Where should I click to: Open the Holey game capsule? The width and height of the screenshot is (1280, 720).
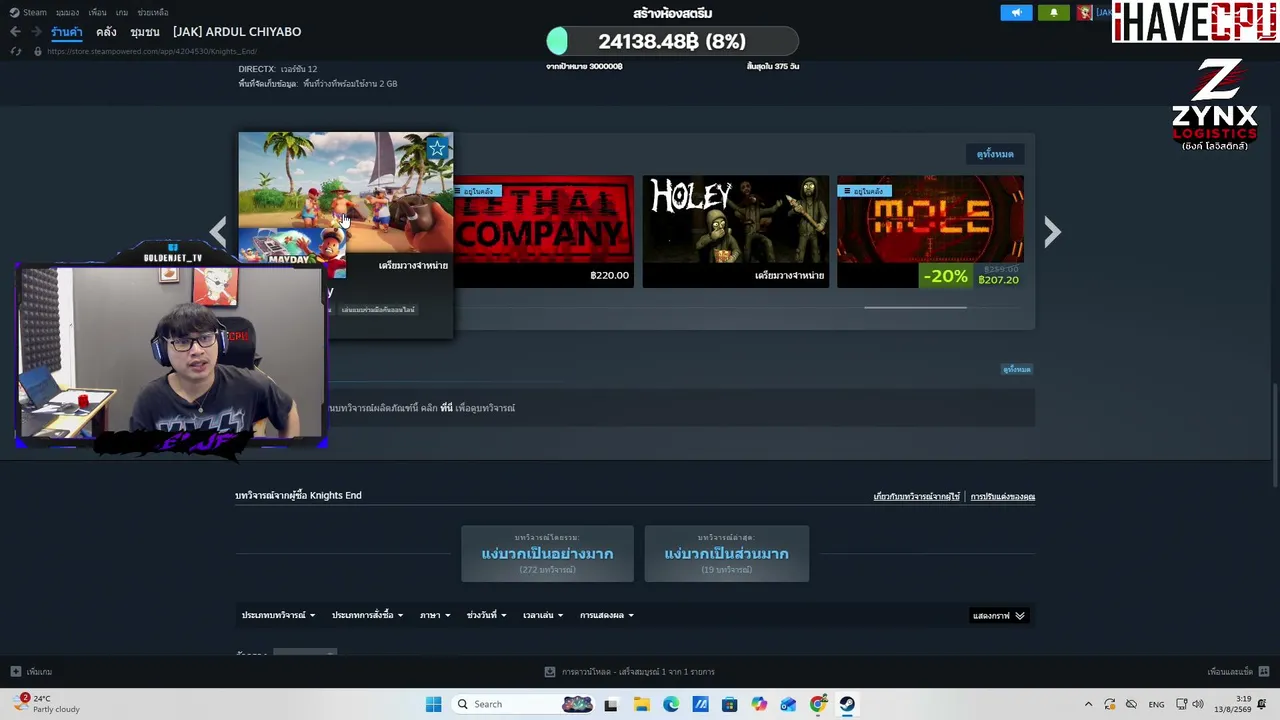click(736, 232)
